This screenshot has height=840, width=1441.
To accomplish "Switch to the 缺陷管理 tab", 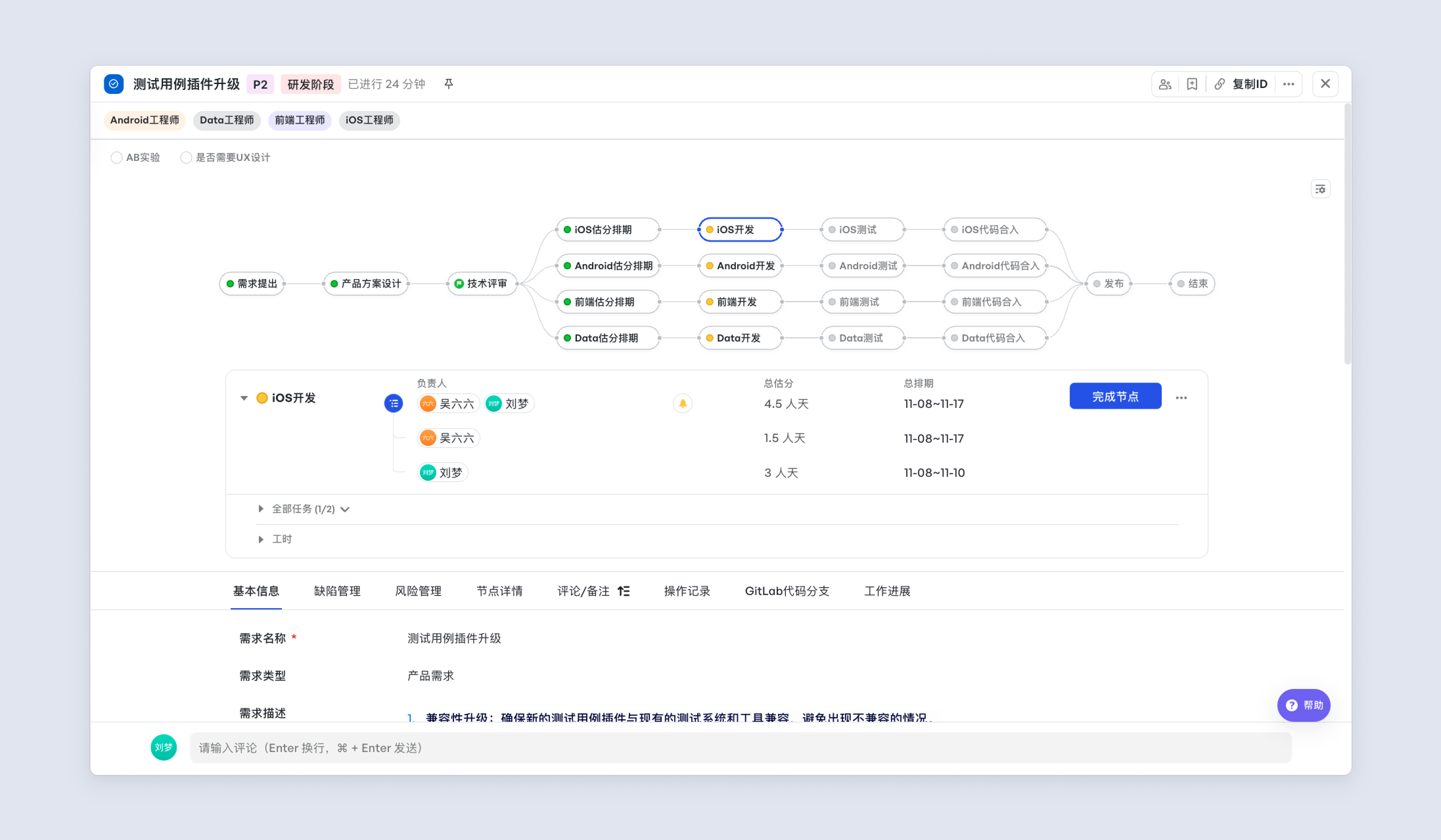I will [x=337, y=591].
